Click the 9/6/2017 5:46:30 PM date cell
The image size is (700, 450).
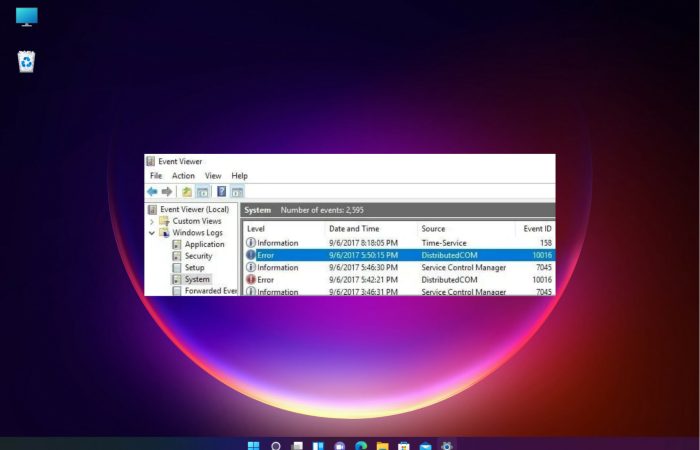coord(363,267)
